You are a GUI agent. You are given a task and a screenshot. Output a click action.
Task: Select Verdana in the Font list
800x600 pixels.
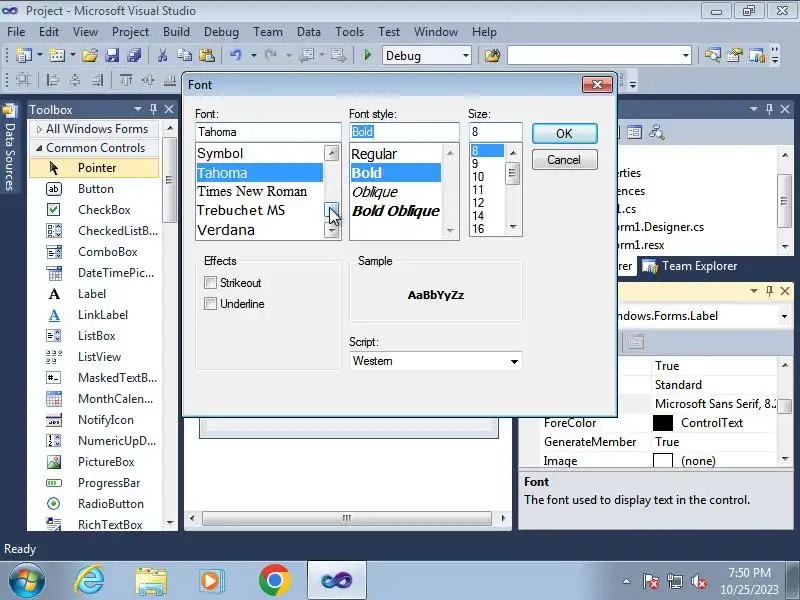259,230
